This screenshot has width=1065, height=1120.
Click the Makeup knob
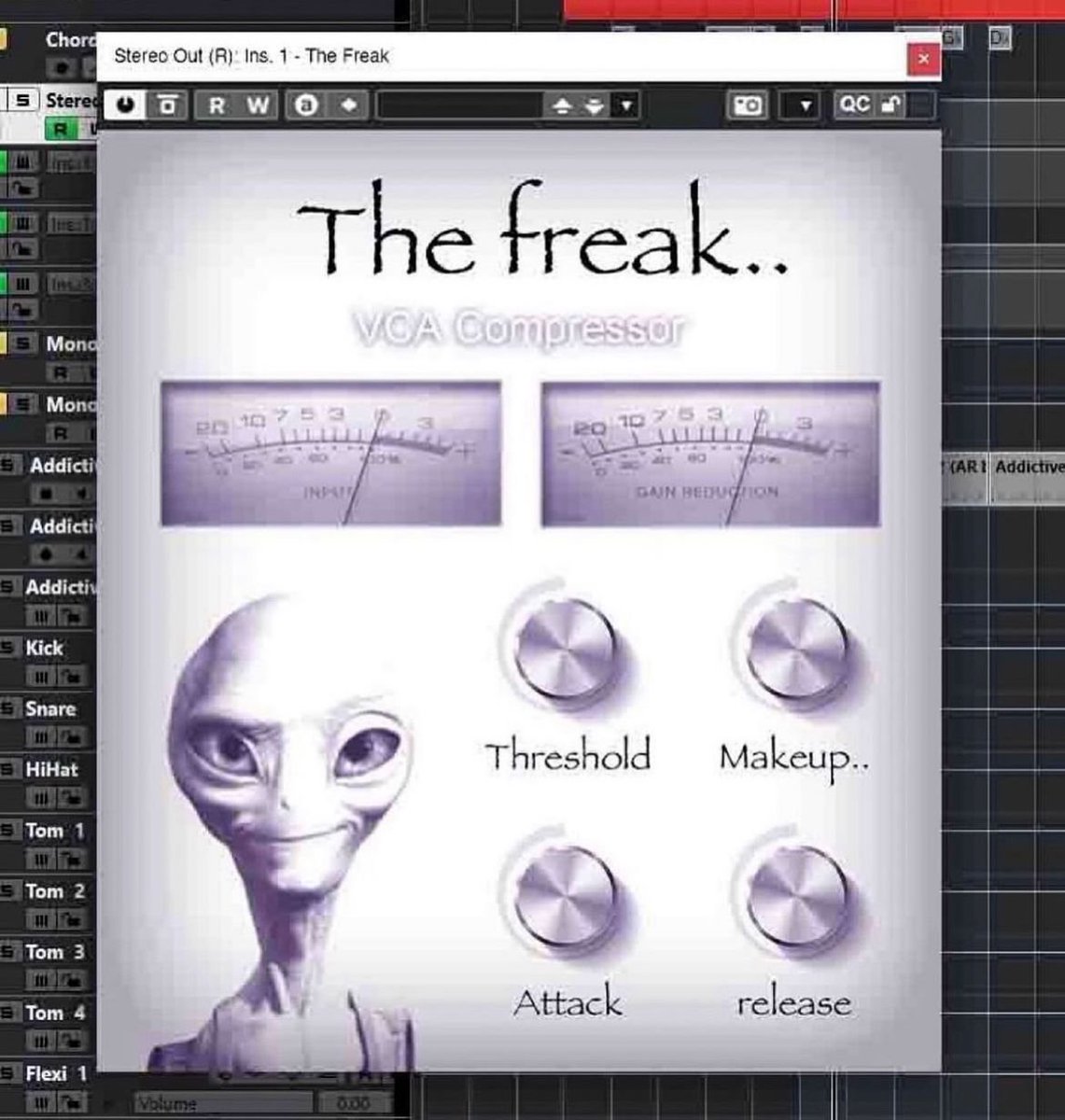pos(797,649)
